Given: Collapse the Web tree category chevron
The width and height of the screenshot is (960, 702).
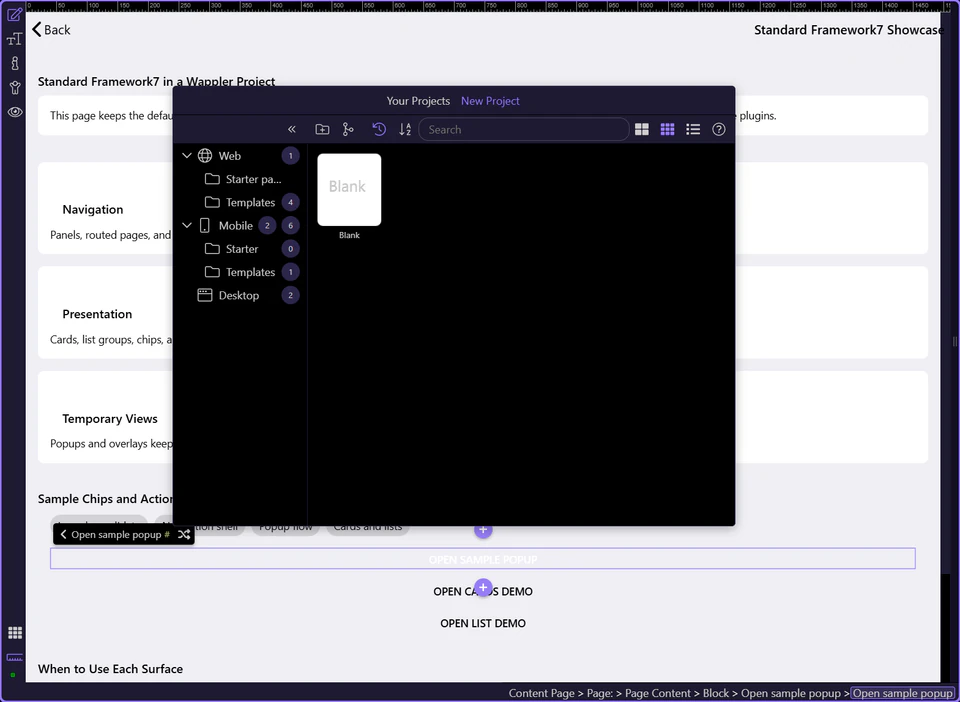Looking at the screenshot, I should click(x=187, y=155).
